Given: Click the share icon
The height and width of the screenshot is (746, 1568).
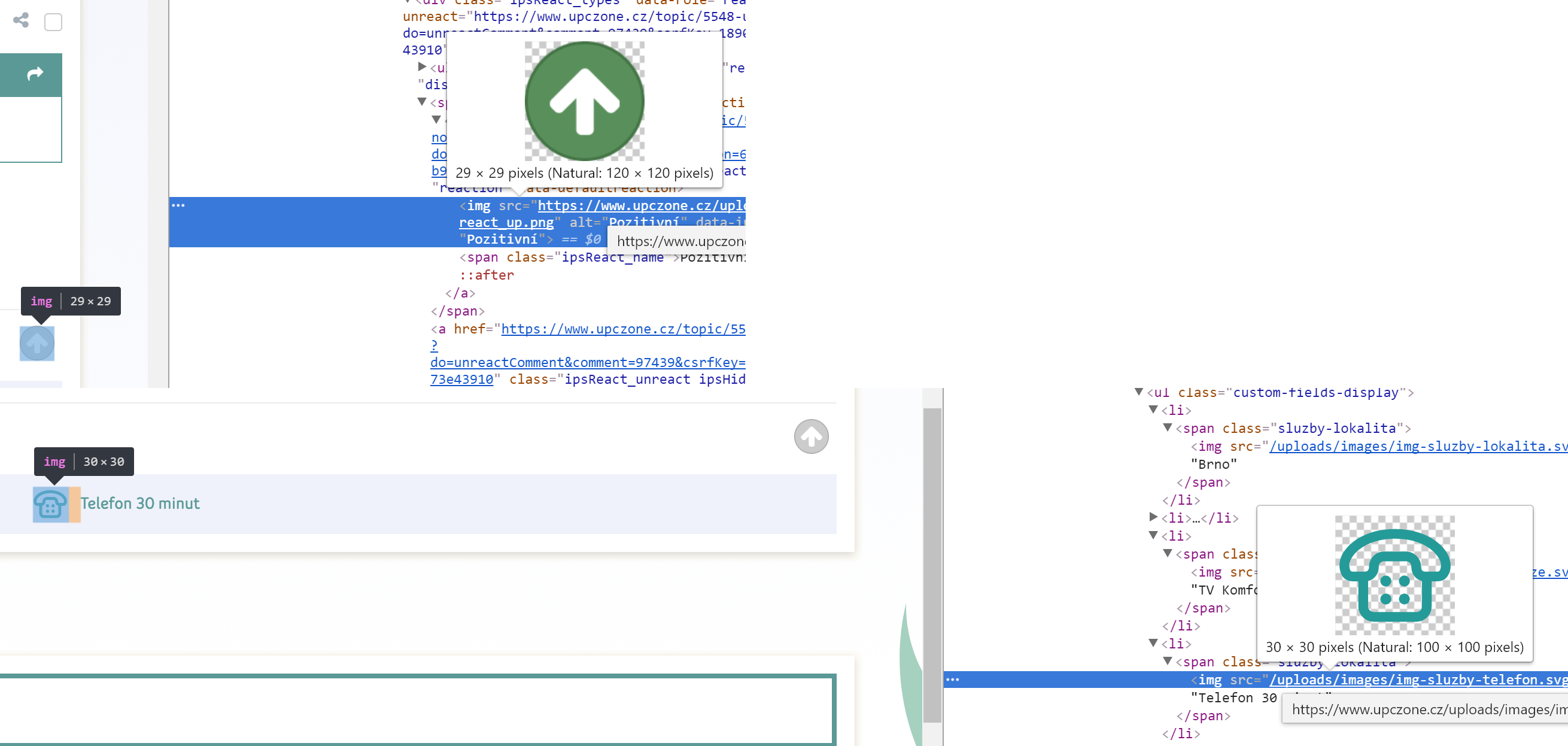Looking at the screenshot, I should pyautogui.click(x=22, y=21).
